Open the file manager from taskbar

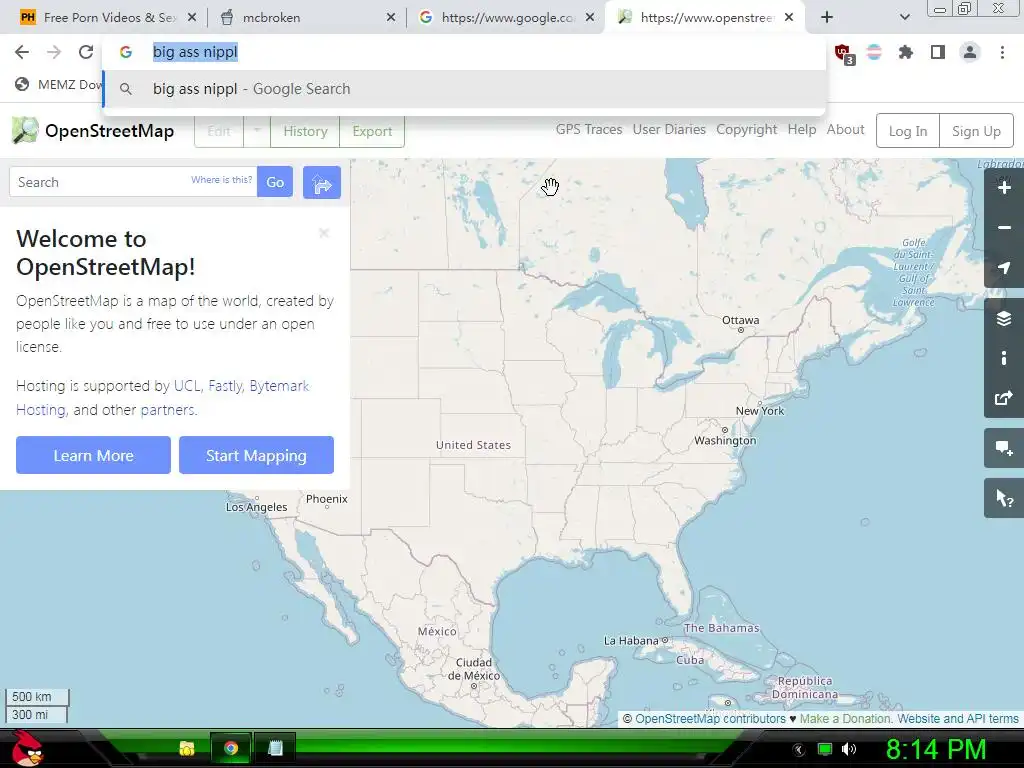pos(187,748)
